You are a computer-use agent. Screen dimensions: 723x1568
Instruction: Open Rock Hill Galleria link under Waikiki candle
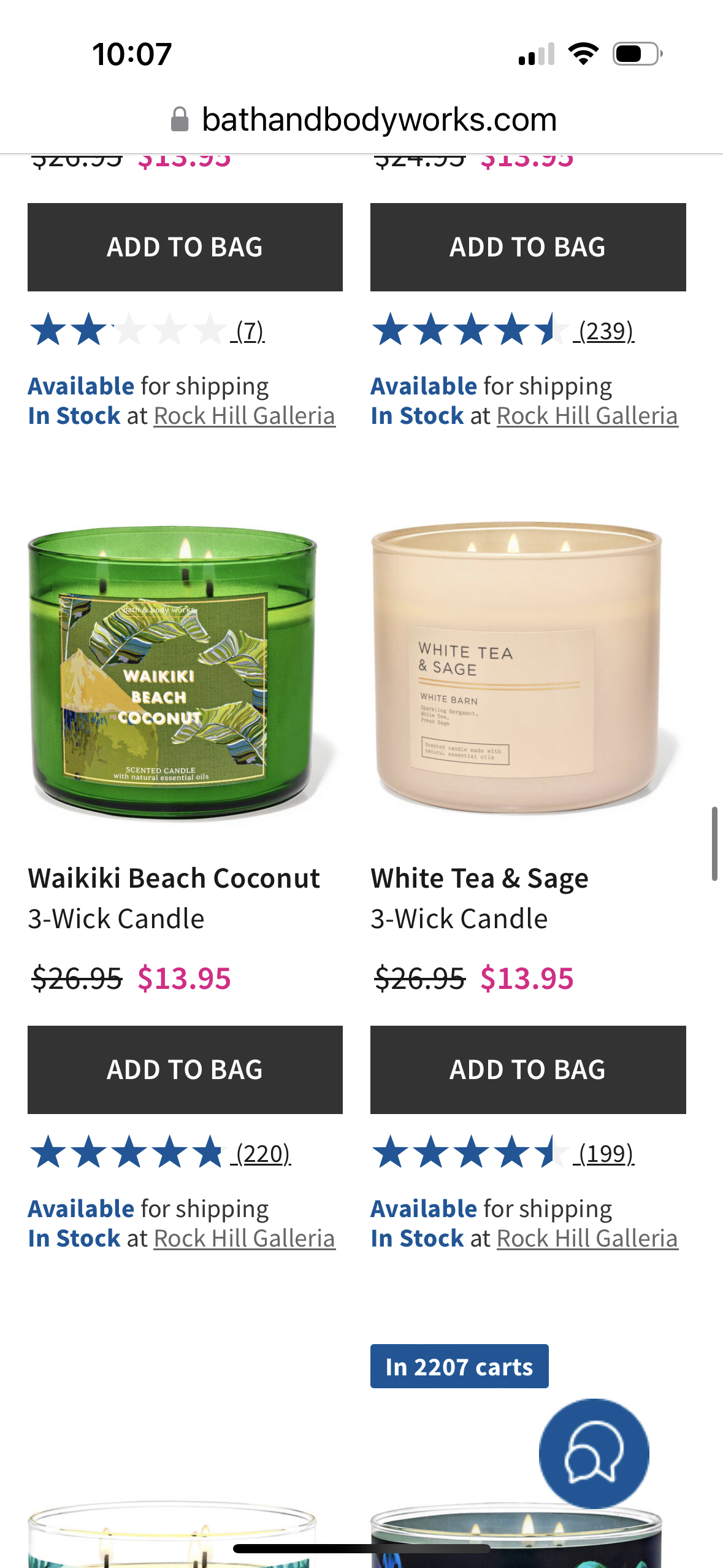pyautogui.click(x=245, y=1238)
